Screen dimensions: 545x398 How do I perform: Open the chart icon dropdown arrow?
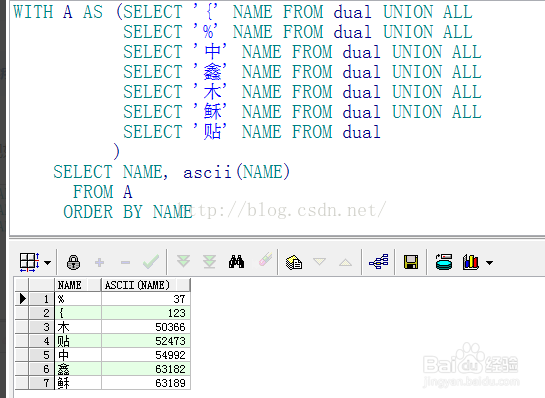[489, 263]
